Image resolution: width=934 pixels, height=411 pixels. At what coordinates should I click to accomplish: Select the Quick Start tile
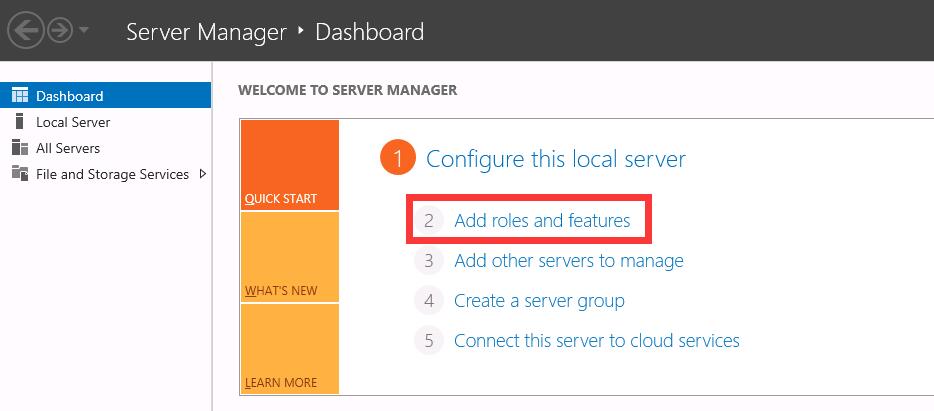click(290, 165)
